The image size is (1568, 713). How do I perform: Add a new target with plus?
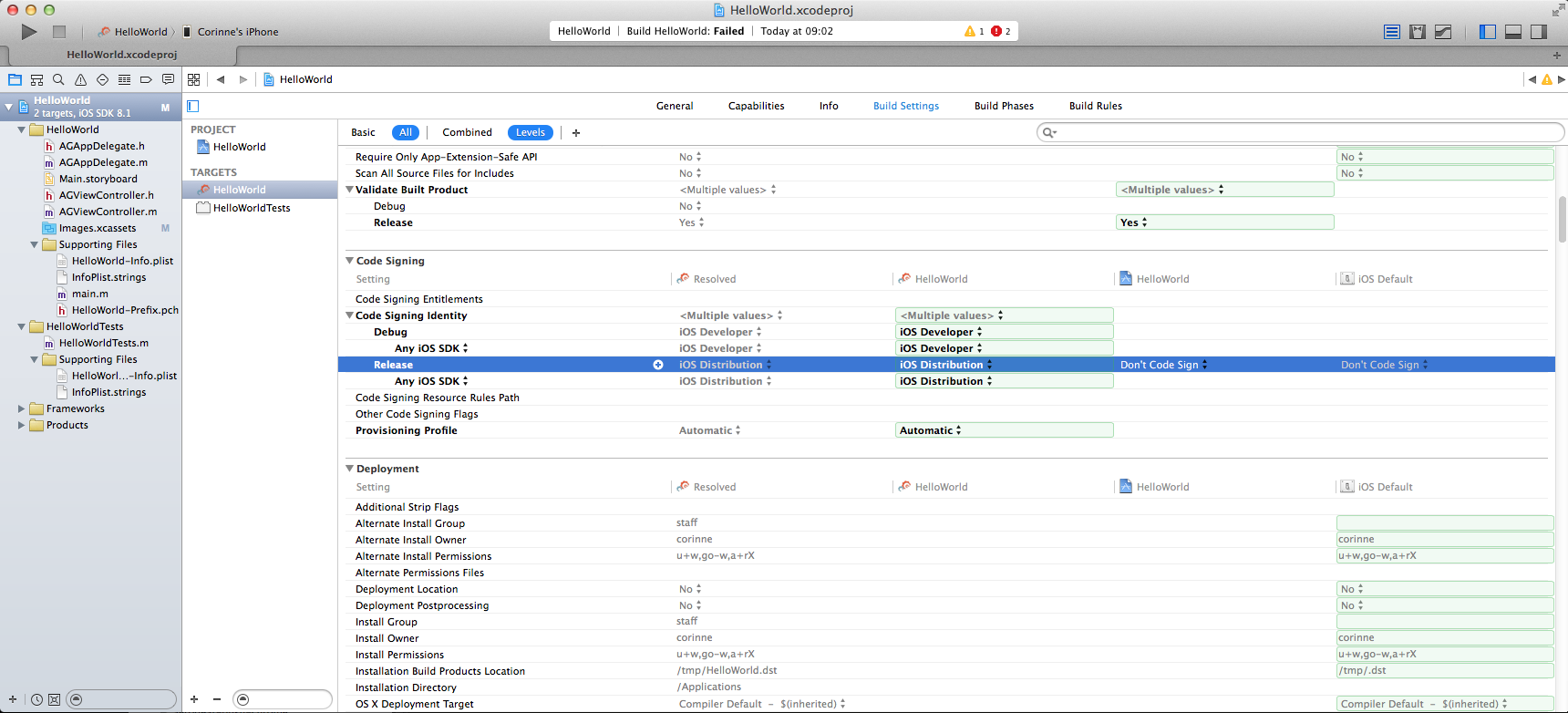tap(194, 699)
